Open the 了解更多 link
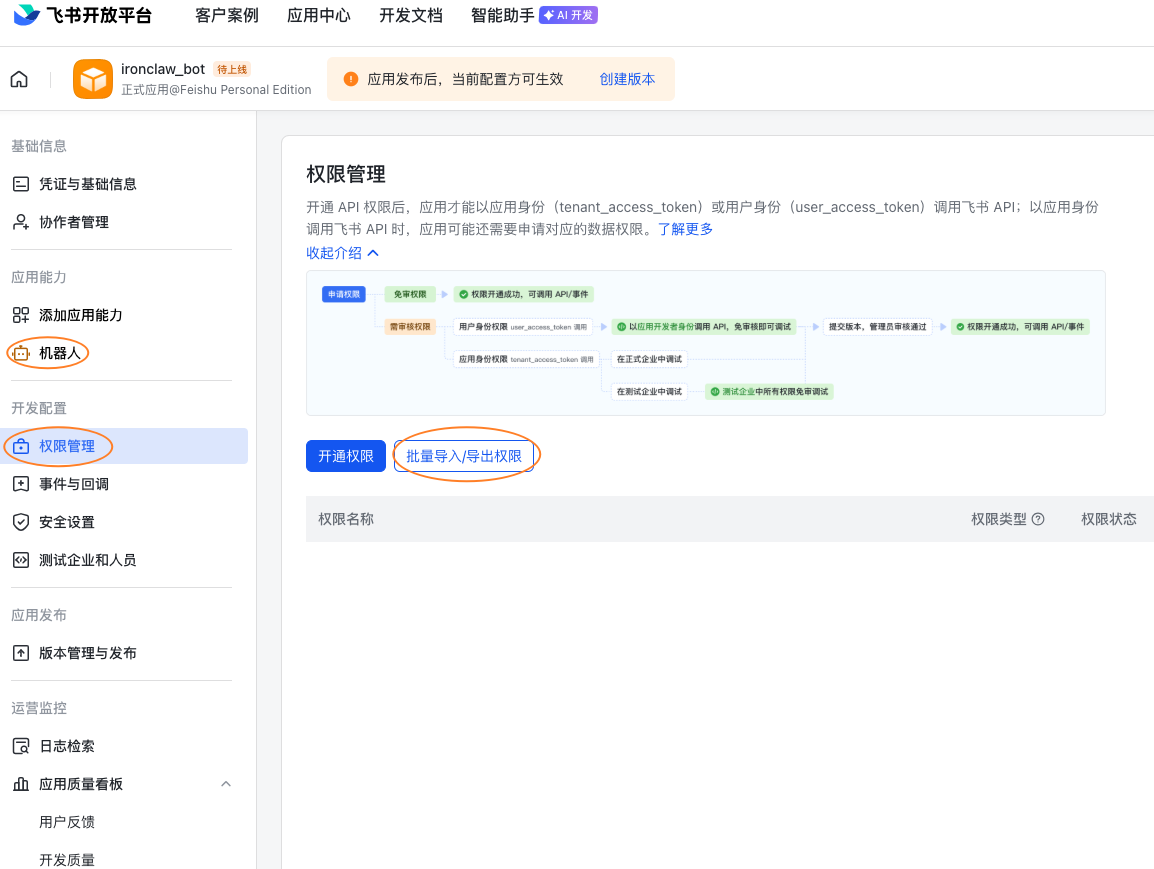This screenshot has height=869, width=1154. coord(685,229)
